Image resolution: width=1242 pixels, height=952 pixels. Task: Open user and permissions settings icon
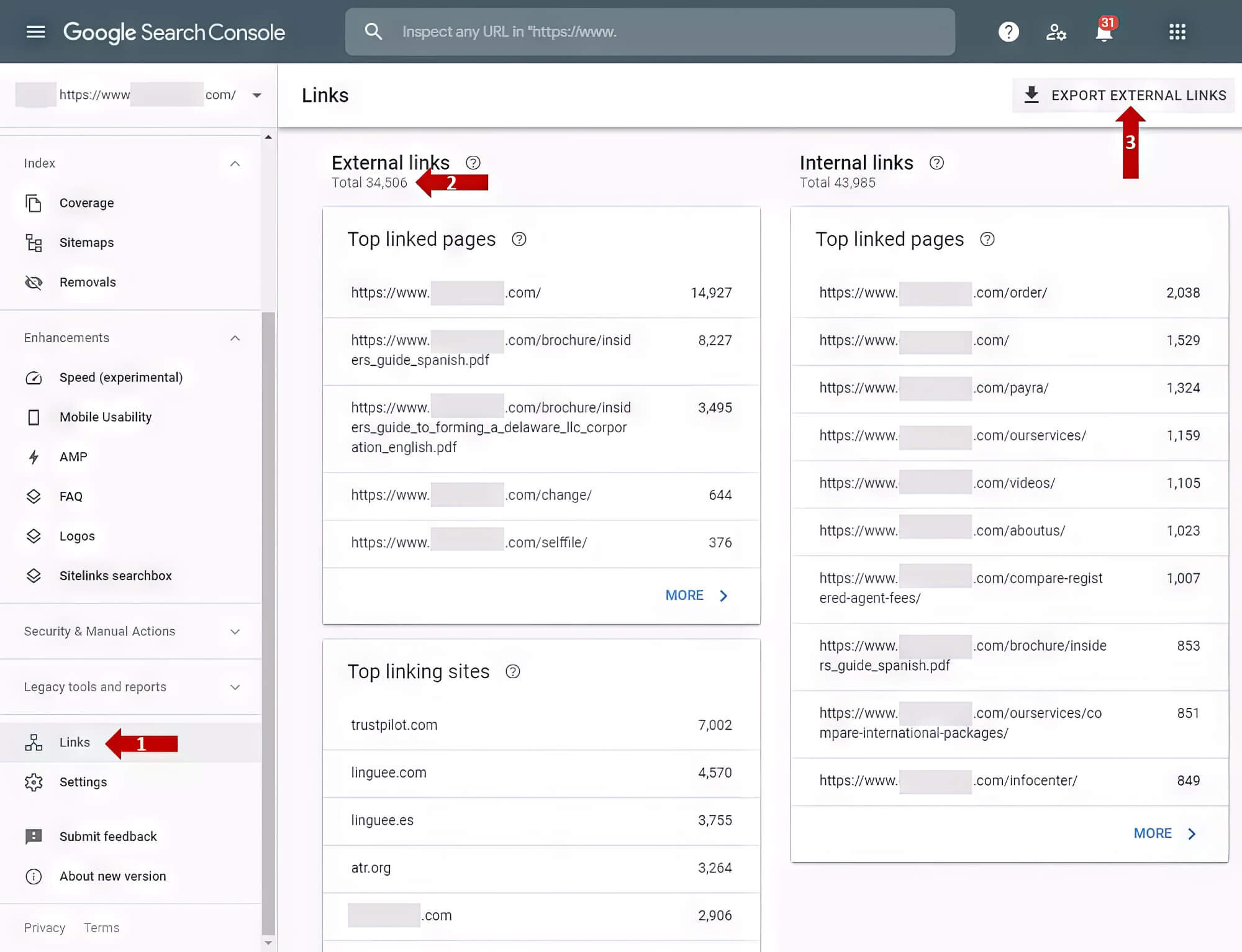click(x=1057, y=32)
